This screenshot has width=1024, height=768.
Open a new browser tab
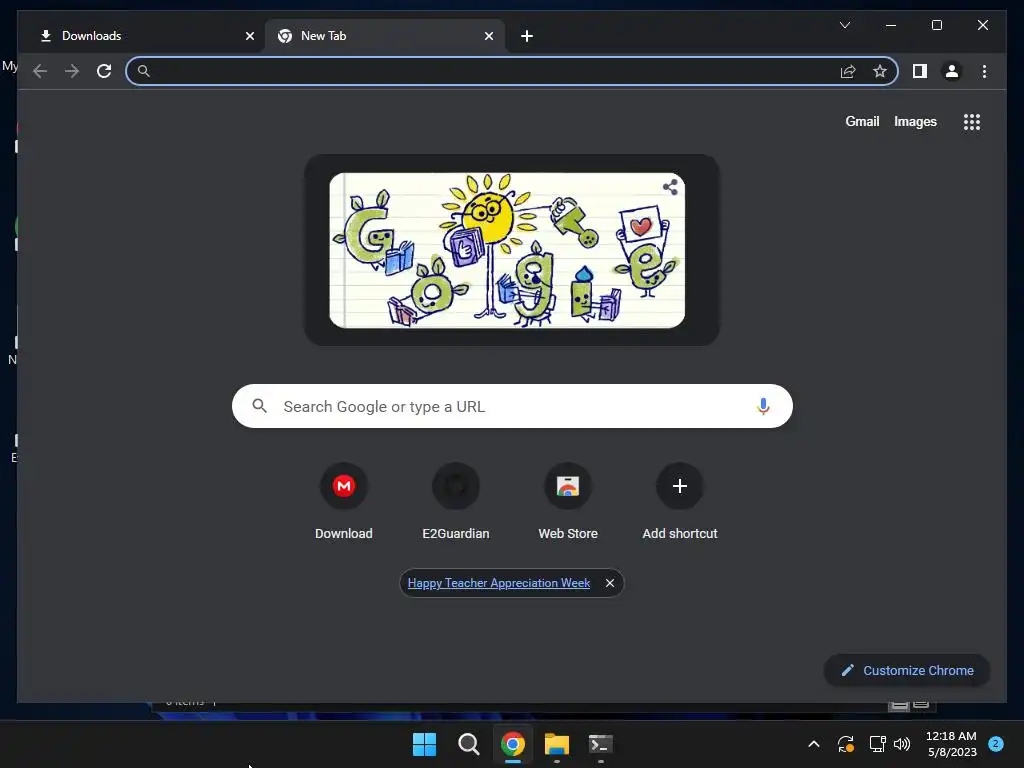(x=527, y=36)
